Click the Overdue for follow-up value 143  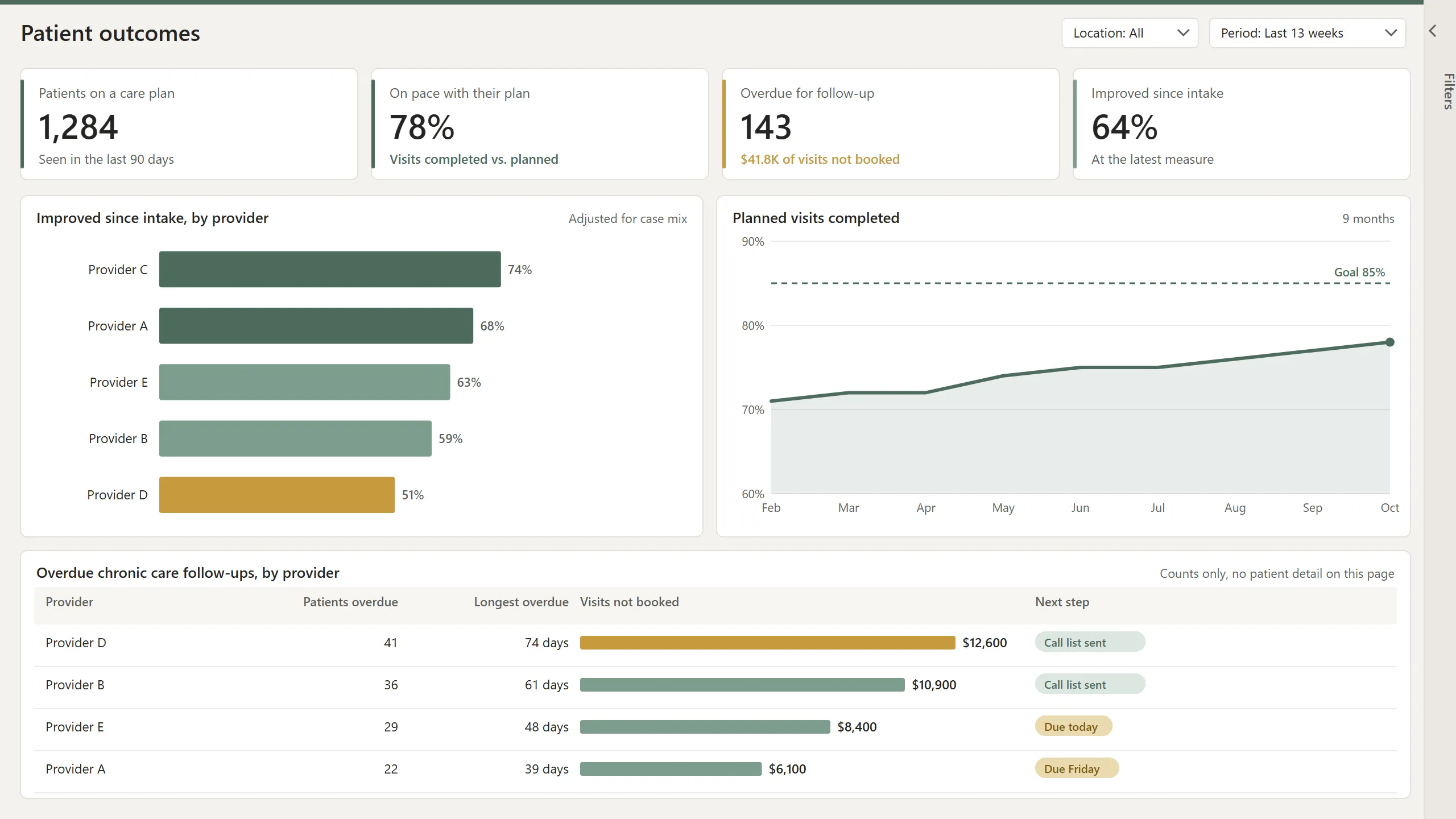pos(766,126)
